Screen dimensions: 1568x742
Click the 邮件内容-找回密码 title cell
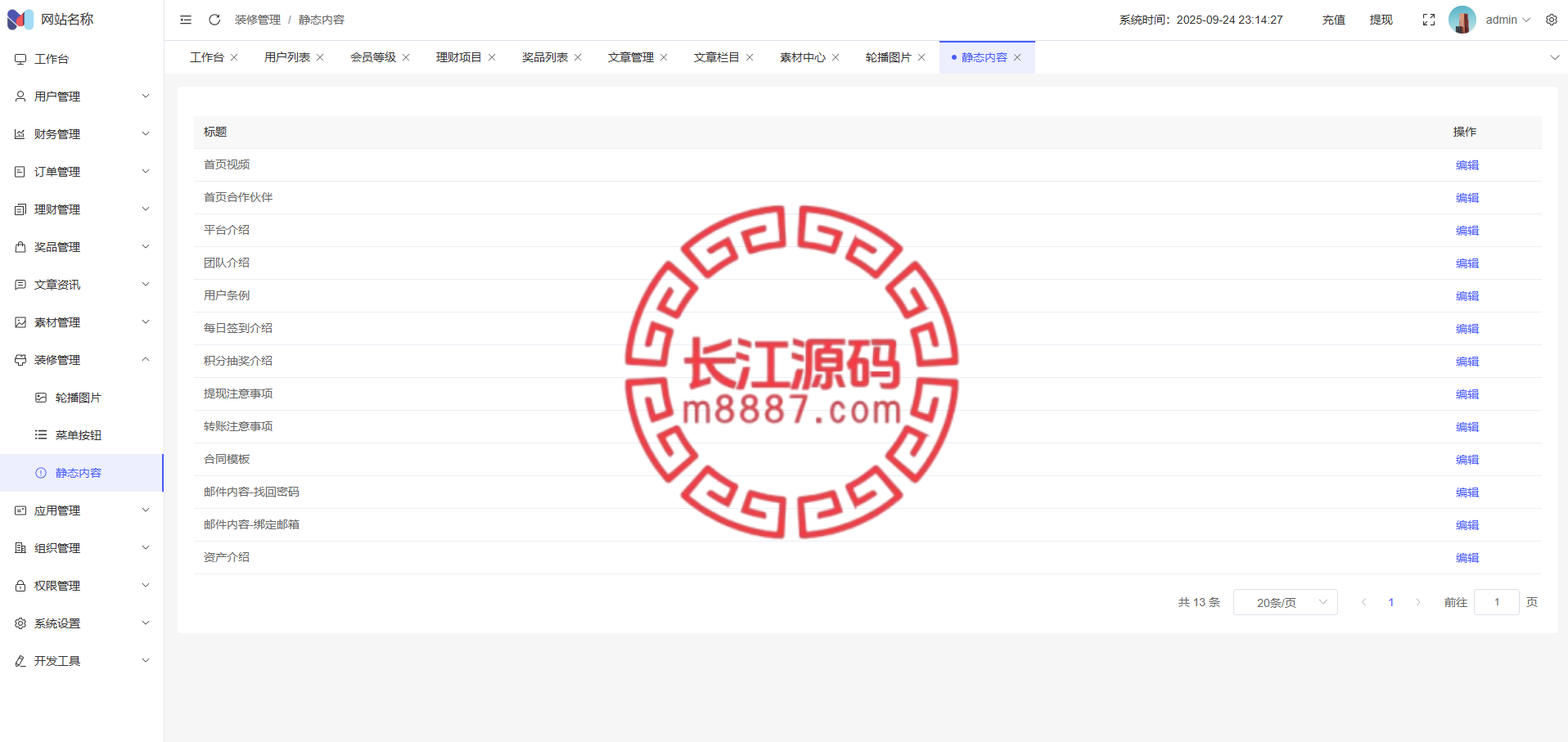pyautogui.click(x=251, y=492)
